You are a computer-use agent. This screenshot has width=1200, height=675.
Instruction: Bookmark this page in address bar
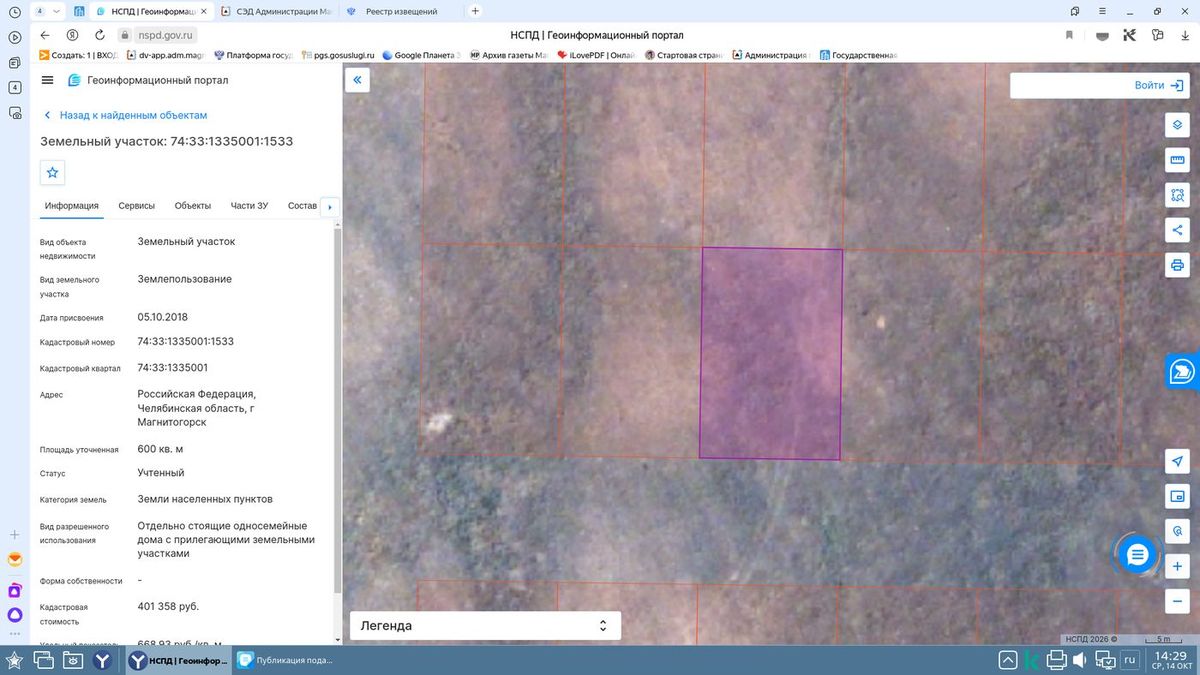coord(1069,35)
